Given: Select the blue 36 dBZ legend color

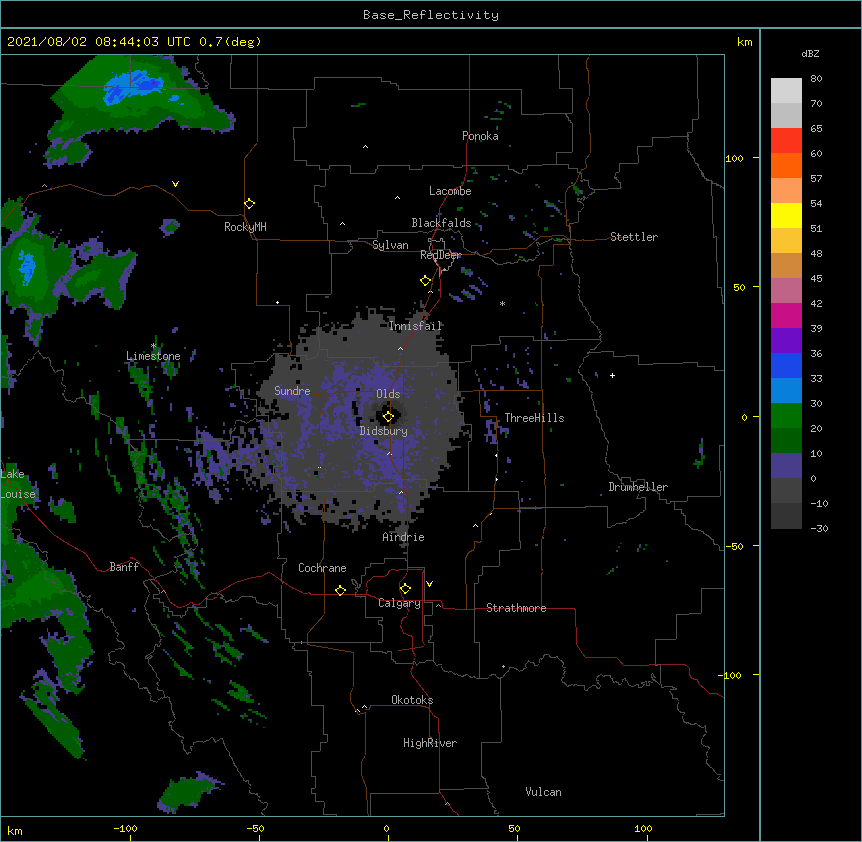Looking at the screenshot, I should tap(786, 365).
